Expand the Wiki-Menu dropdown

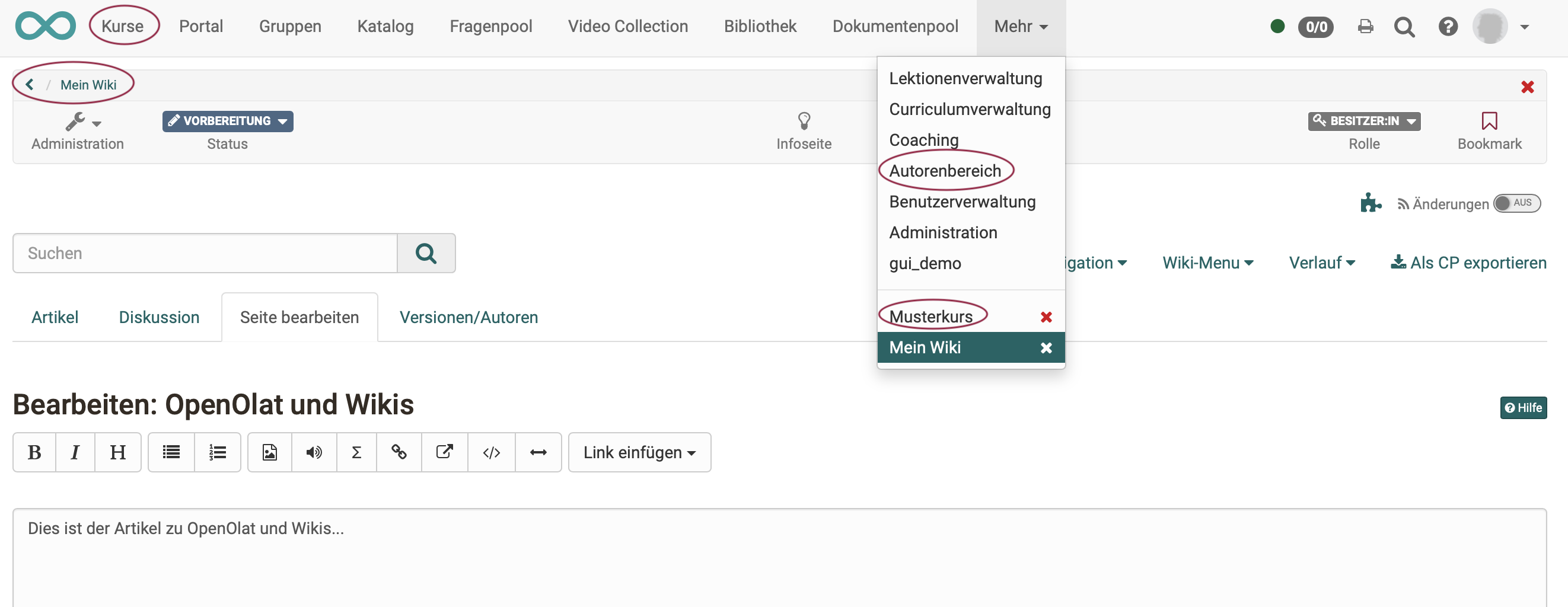click(x=1207, y=262)
